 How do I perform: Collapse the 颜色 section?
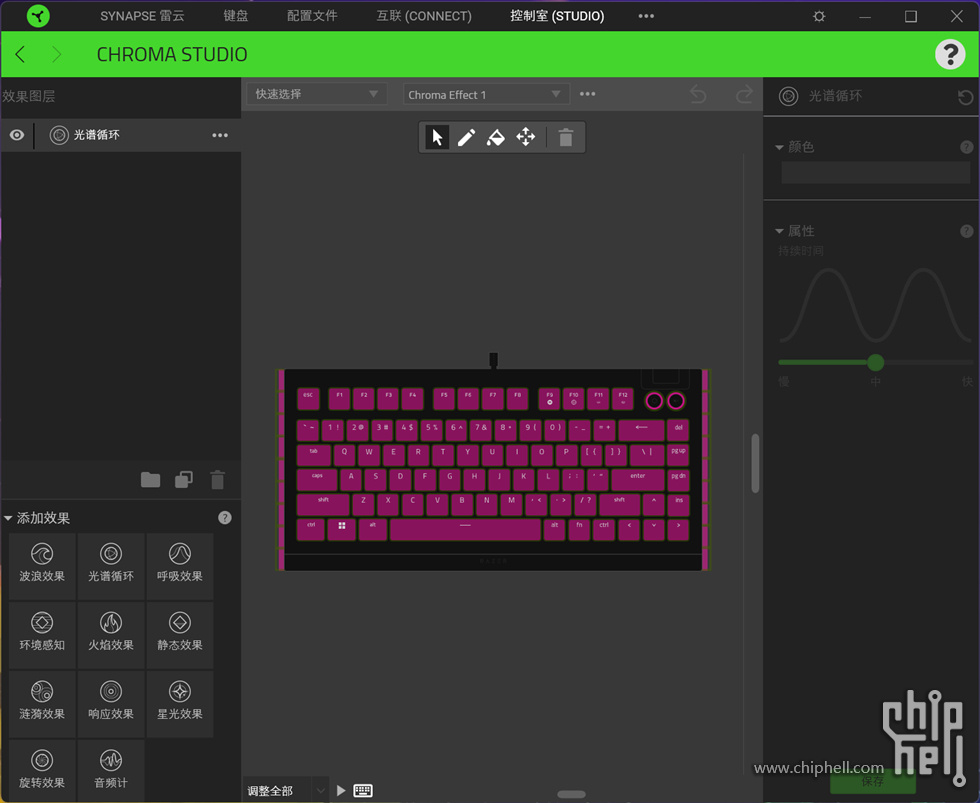click(x=779, y=147)
